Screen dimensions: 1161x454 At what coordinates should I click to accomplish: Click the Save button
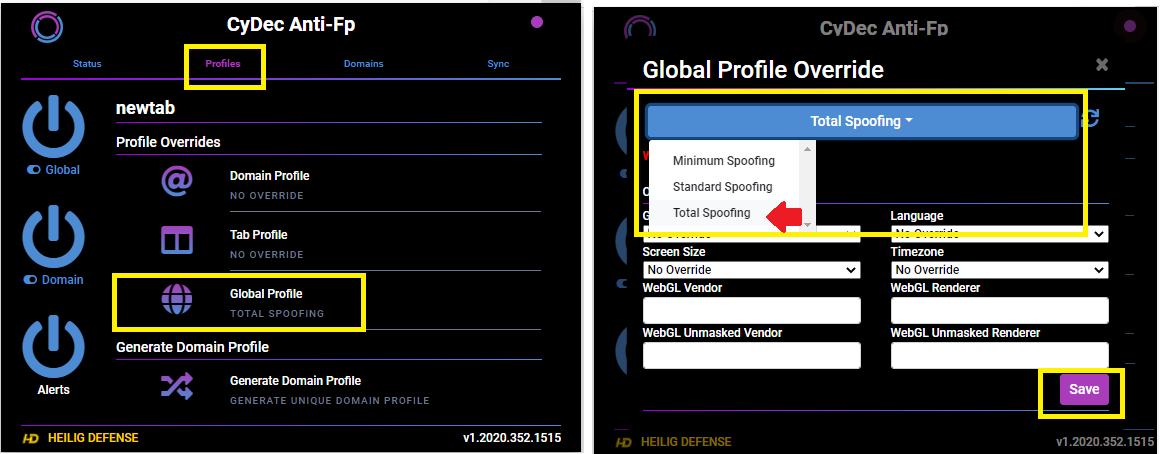(x=1084, y=390)
